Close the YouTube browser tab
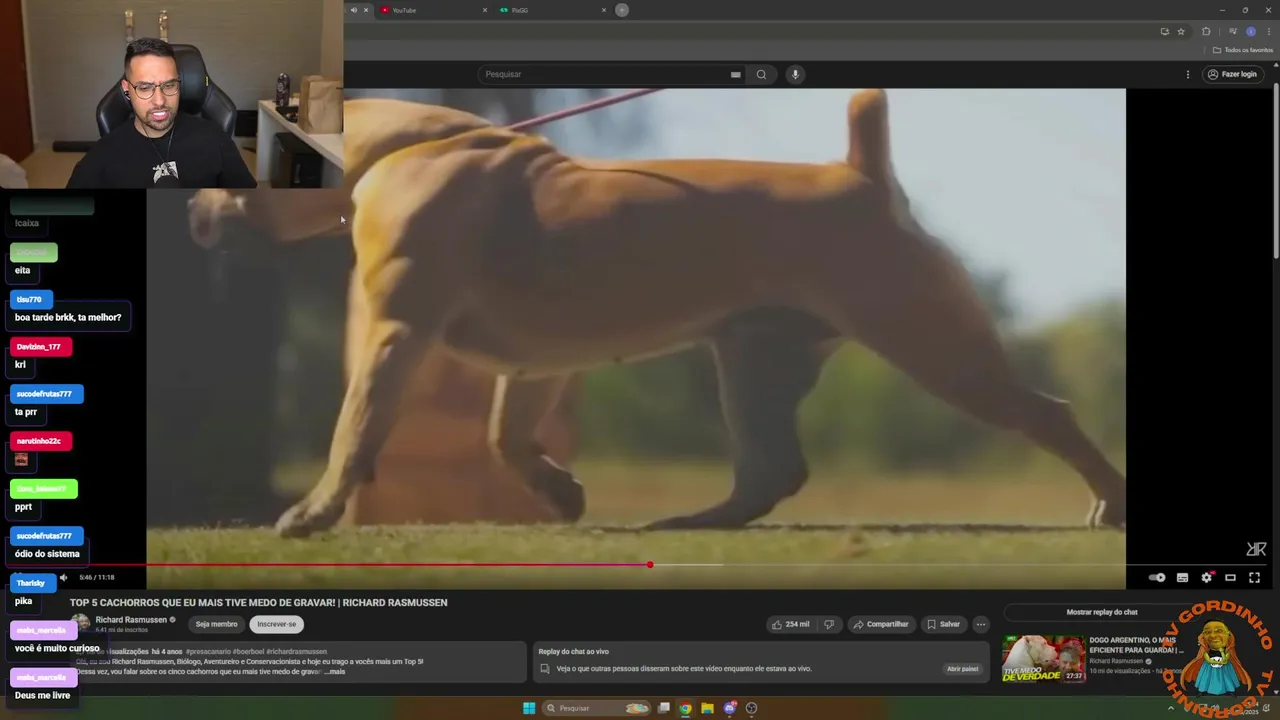The image size is (1280, 720). click(485, 10)
